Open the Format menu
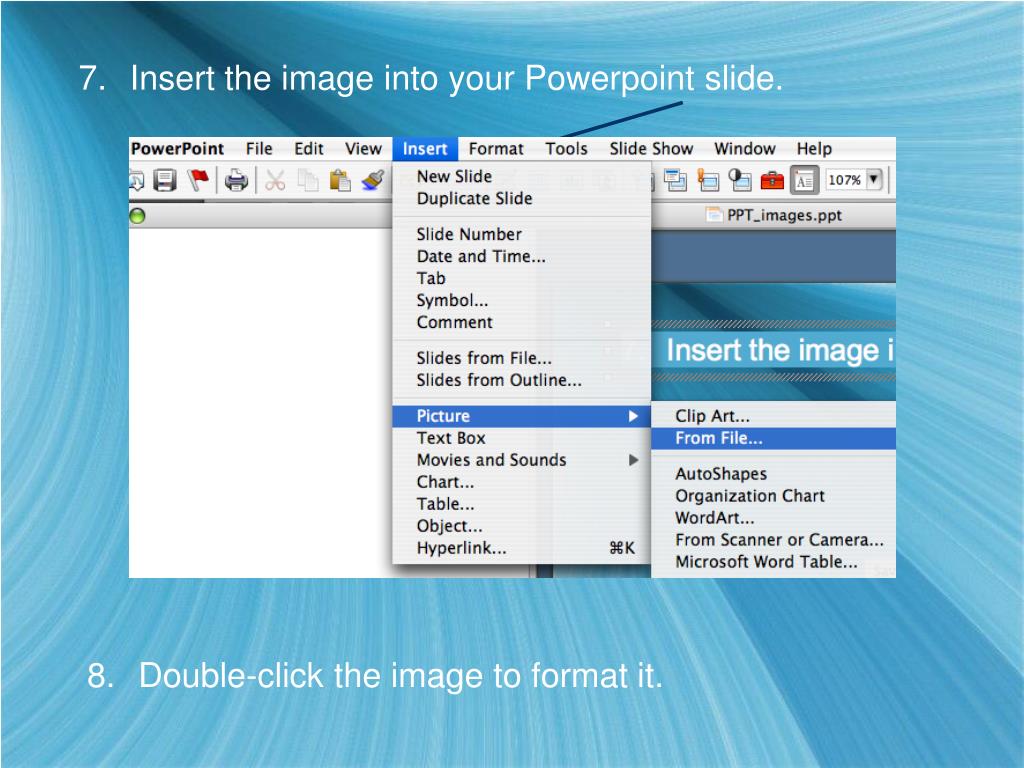1024x768 pixels. (496, 149)
